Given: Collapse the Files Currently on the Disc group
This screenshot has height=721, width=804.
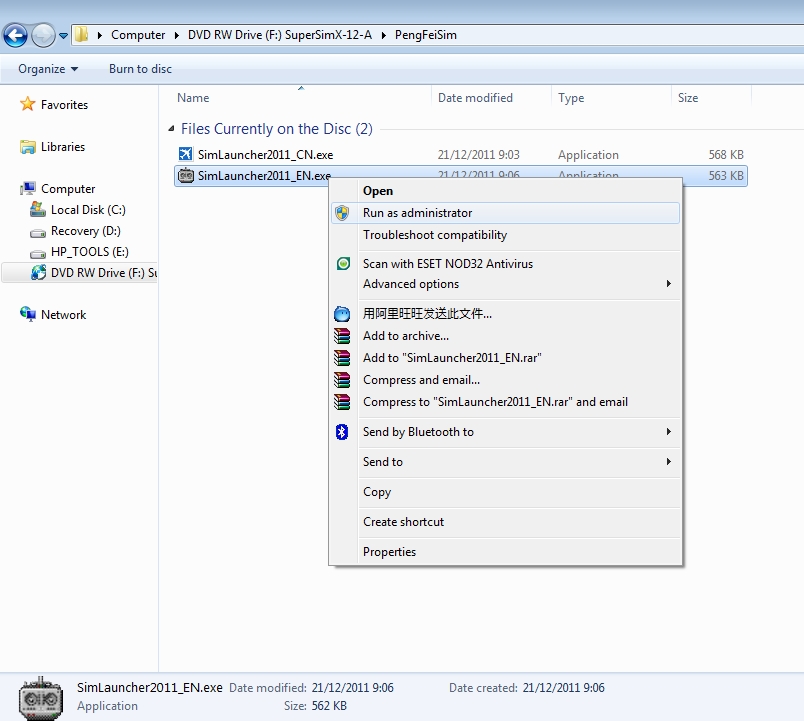Looking at the screenshot, I should pyautogui.click(x=171, y=129).
